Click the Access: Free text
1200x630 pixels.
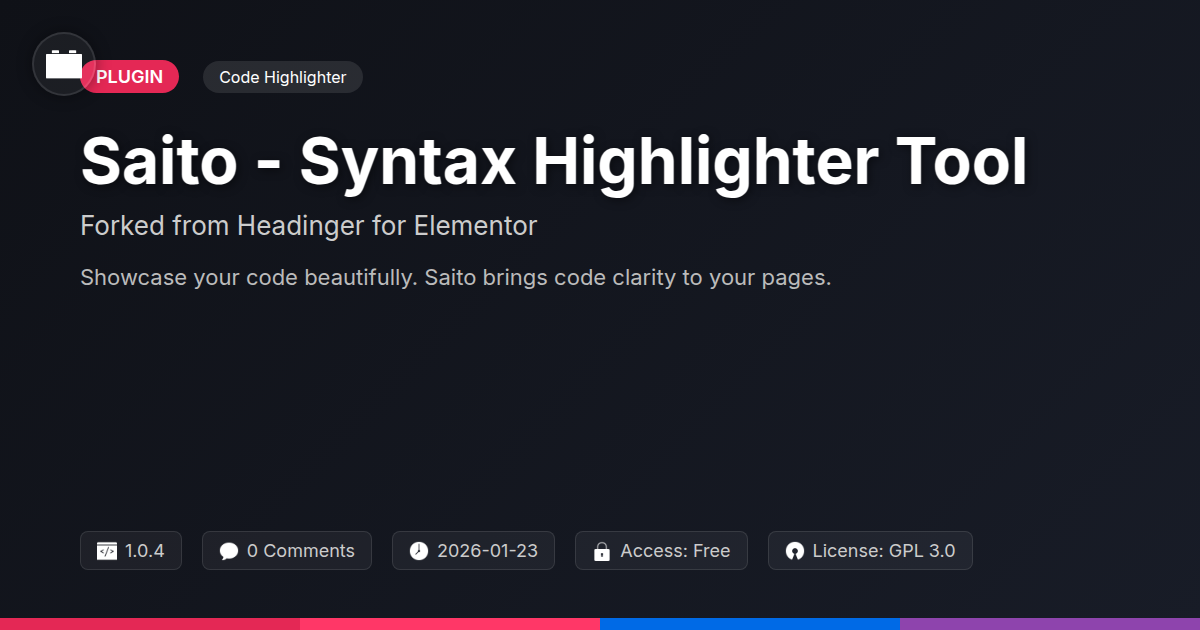[675, 551]
